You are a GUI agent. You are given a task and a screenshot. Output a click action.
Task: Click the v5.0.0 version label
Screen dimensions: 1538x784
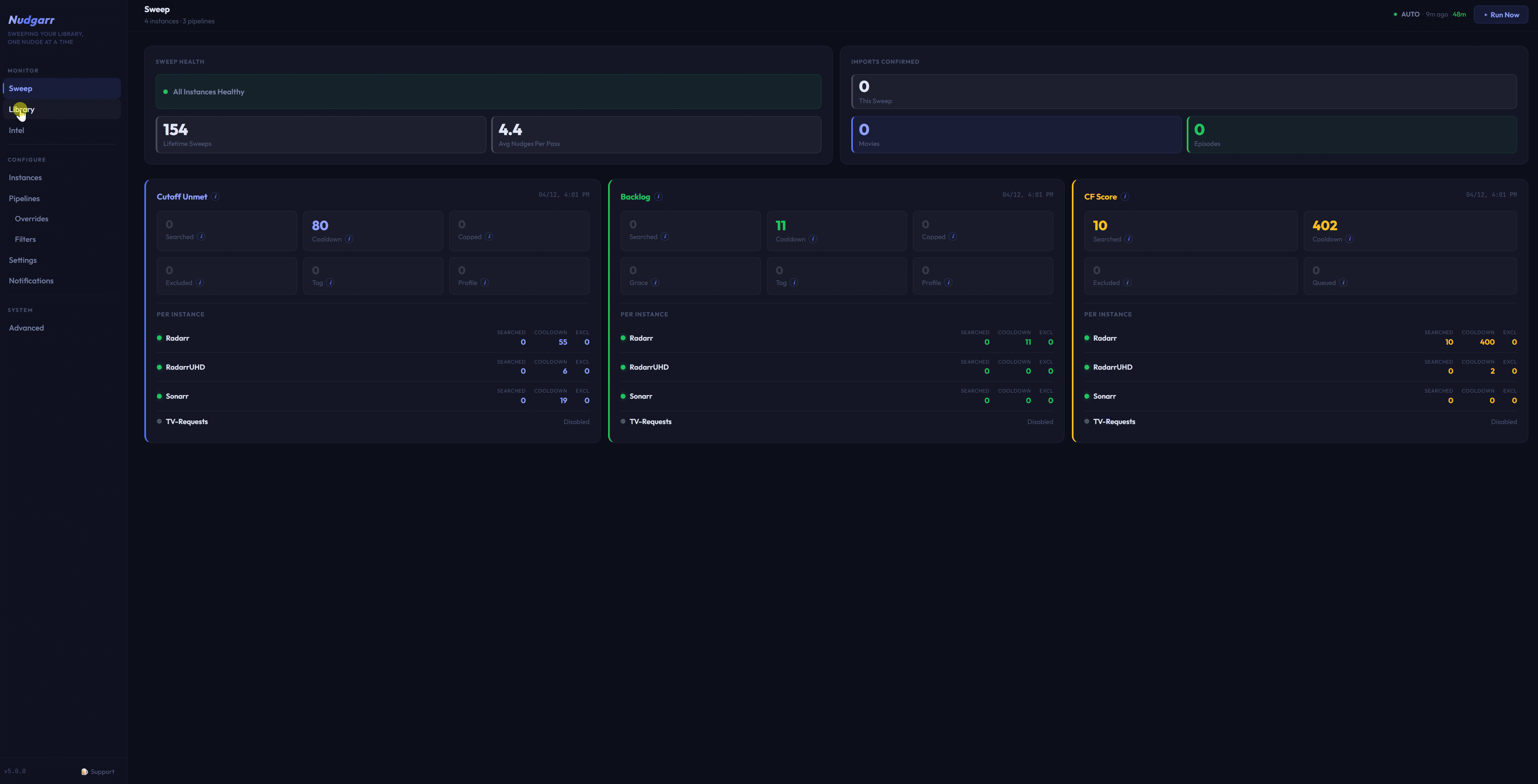(15, 771)
